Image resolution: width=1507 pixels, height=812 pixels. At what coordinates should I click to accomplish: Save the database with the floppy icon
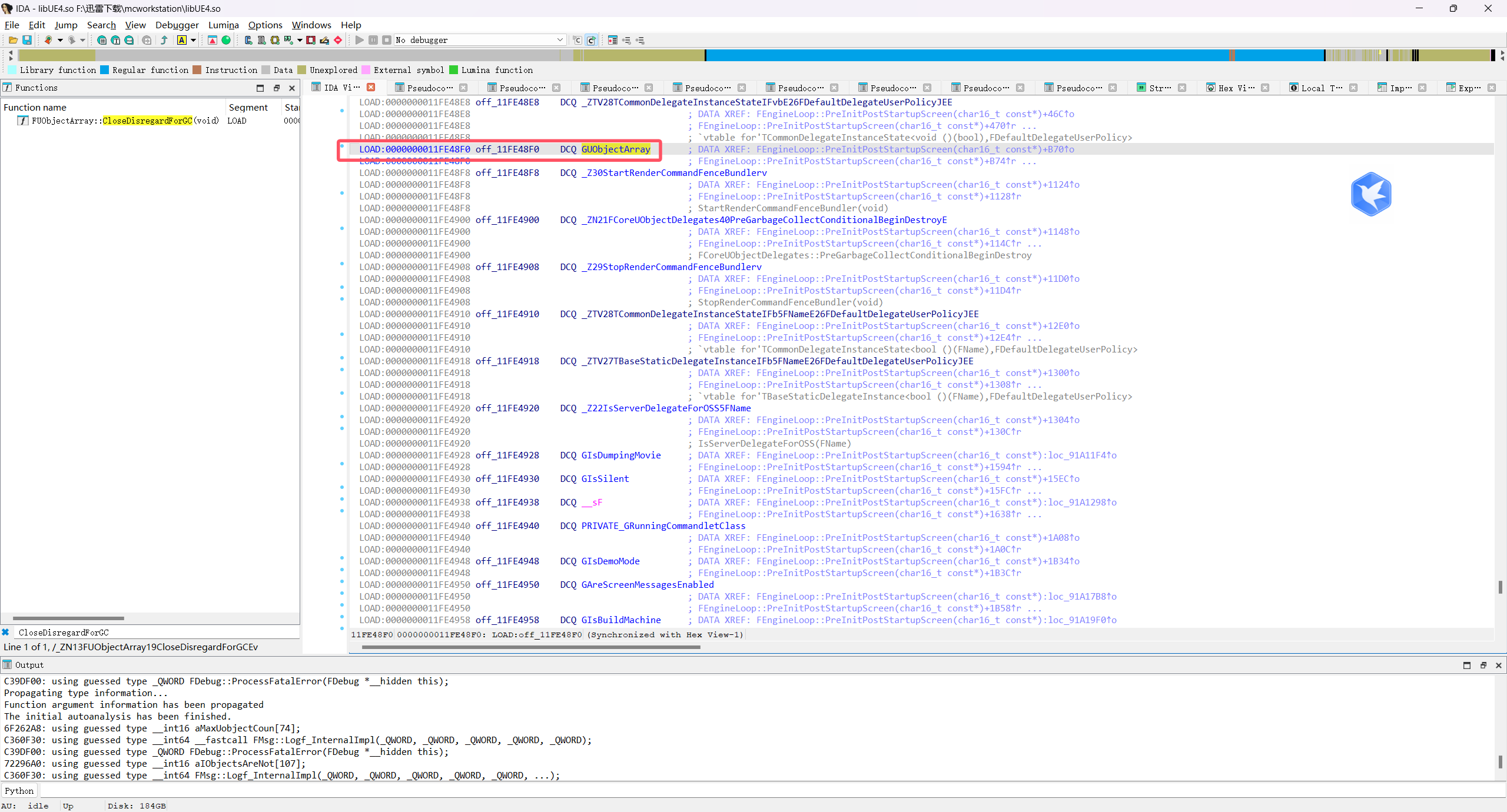27,40
